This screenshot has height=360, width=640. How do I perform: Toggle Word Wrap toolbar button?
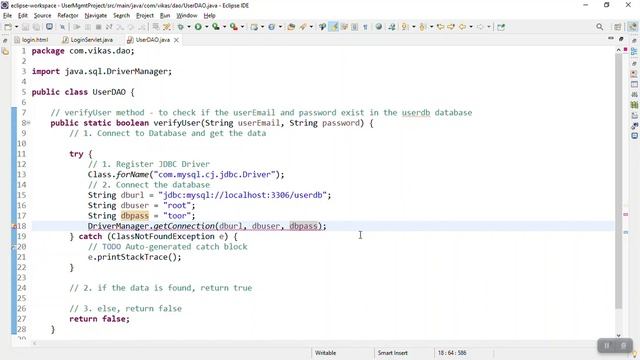point(344,27)
